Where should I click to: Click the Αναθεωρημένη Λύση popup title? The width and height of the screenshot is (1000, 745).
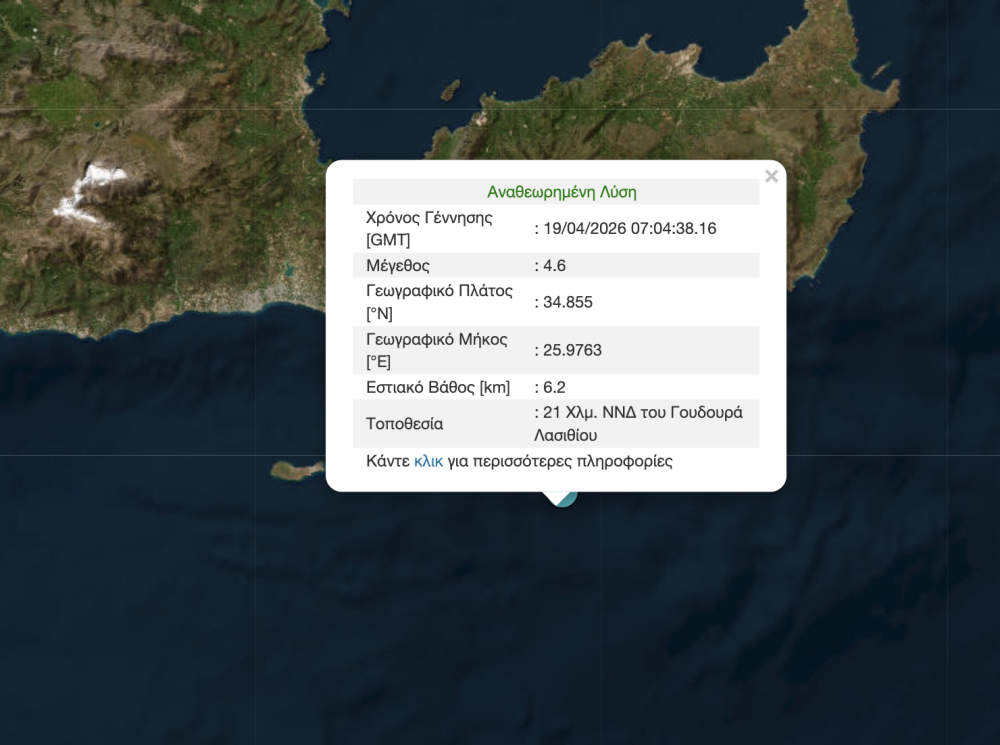[x=563, y=191]
